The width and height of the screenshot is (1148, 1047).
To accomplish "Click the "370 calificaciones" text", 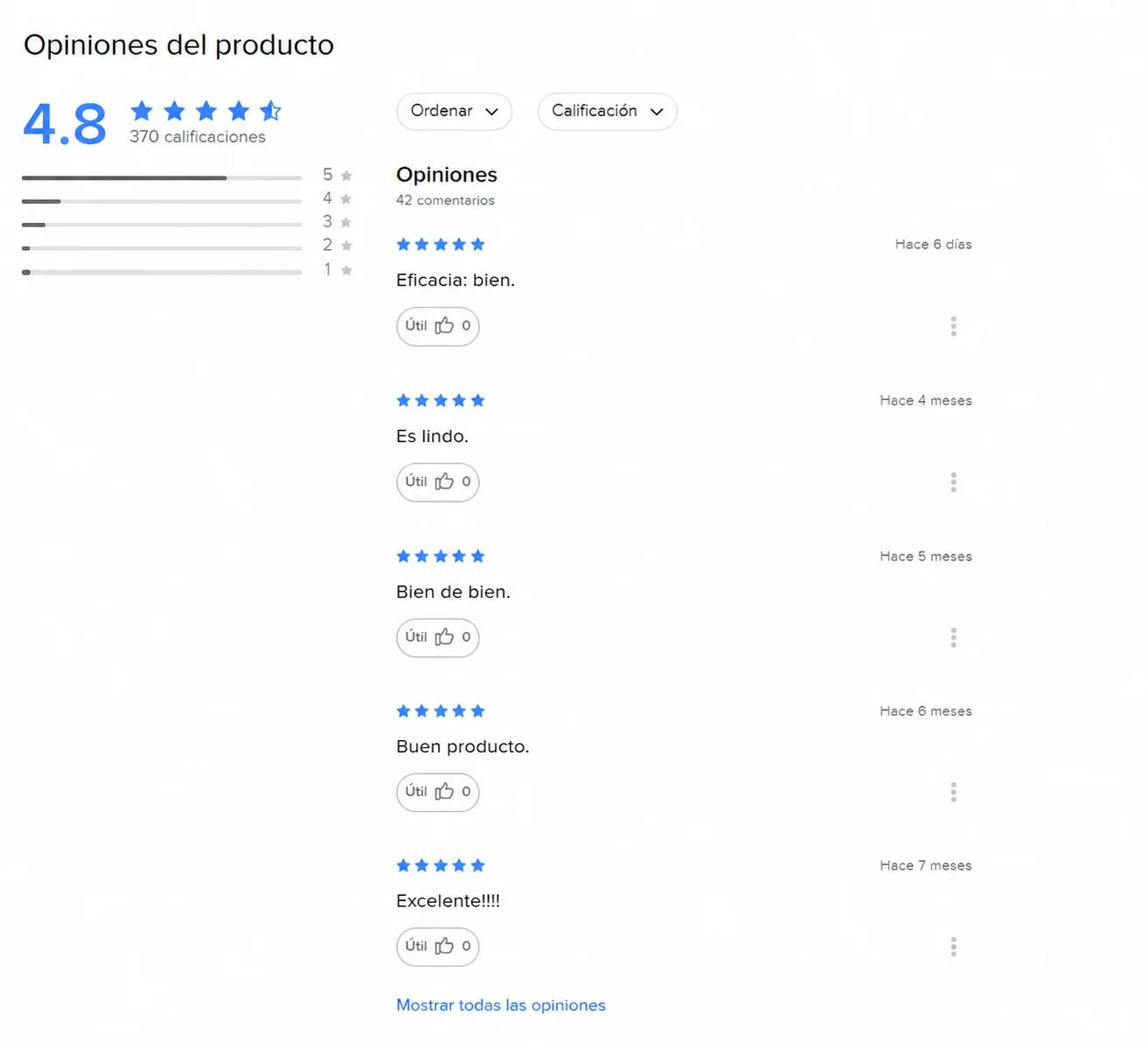I will click(198, 136).
